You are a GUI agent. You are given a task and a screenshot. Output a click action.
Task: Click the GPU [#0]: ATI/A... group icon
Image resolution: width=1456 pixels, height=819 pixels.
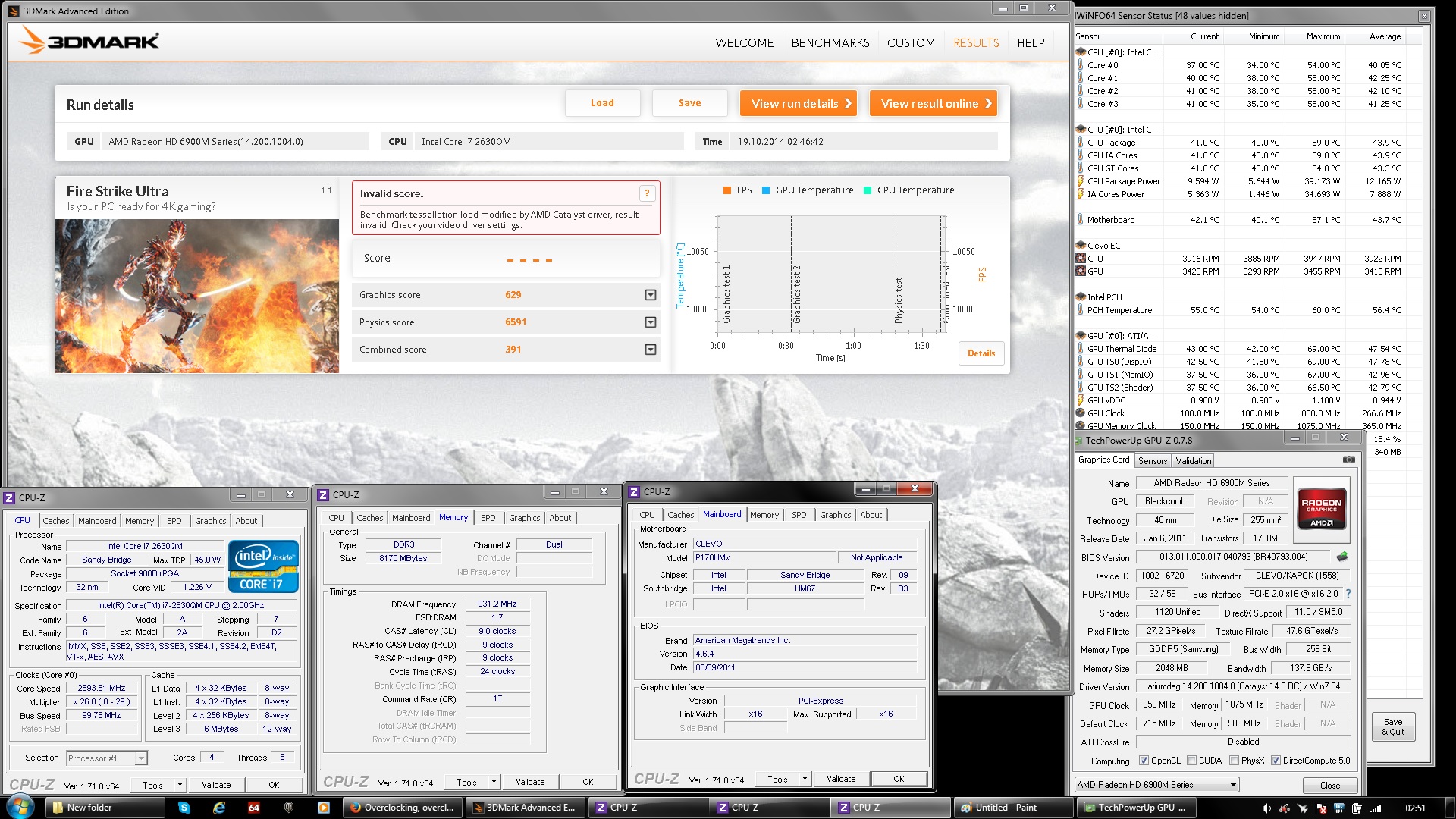tap(1081, 336)
